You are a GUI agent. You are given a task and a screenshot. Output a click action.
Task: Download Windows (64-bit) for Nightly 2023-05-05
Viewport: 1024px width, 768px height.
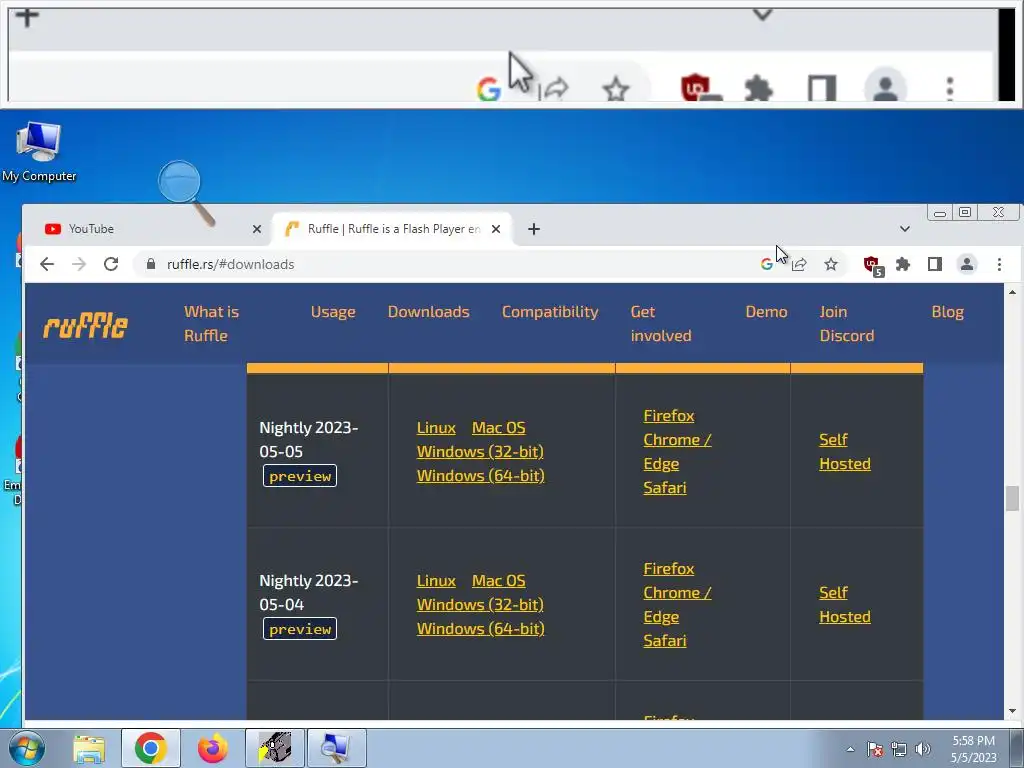(x=480, y=475)
